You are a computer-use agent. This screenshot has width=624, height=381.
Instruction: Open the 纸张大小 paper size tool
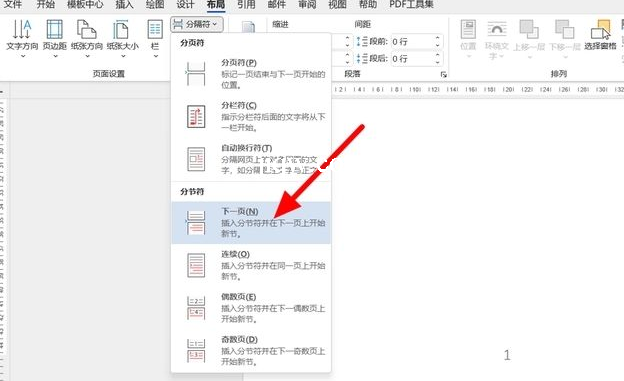[x=123, y=38]
